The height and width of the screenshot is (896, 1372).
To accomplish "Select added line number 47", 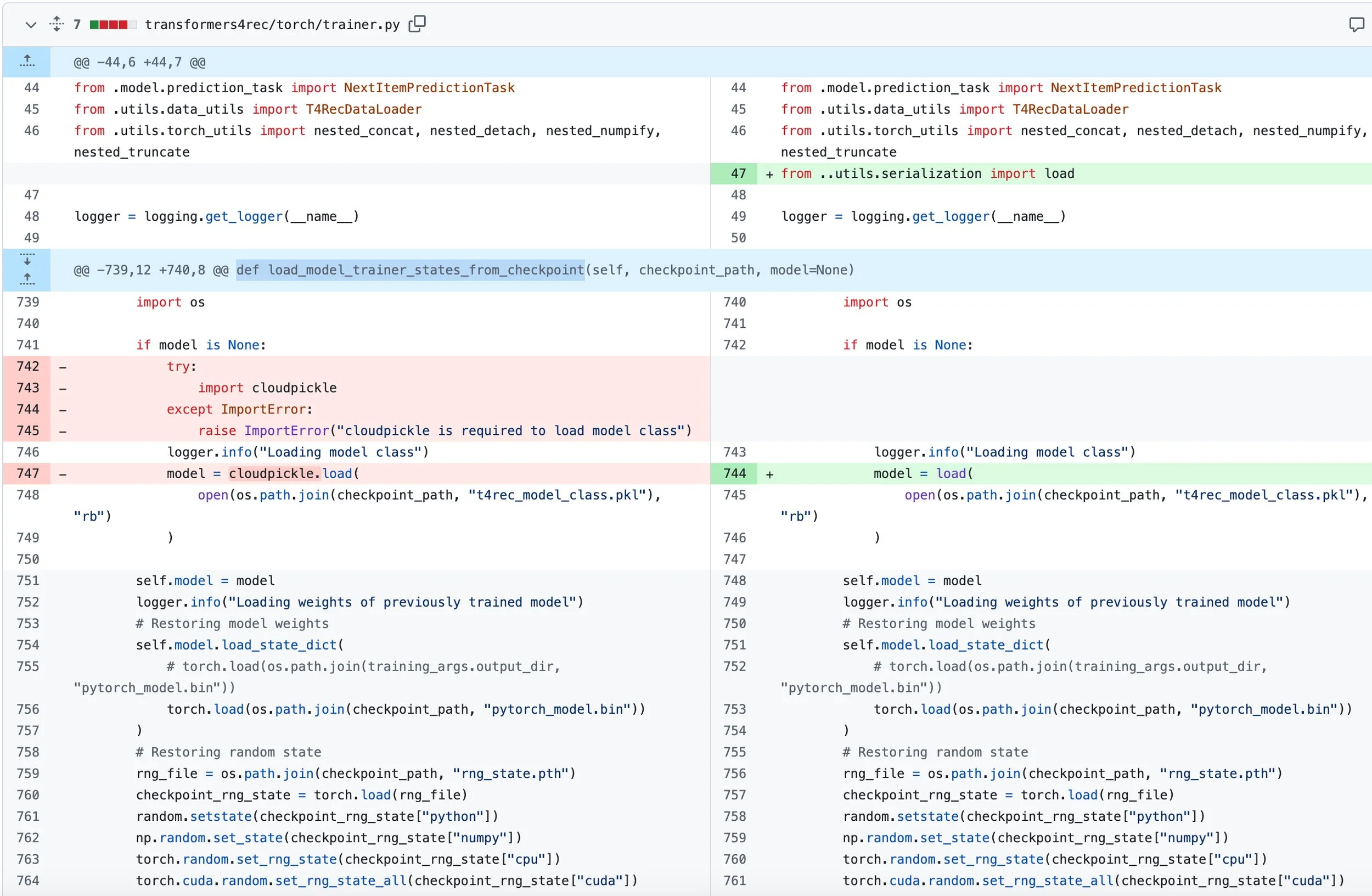I will tap(738, 173).
